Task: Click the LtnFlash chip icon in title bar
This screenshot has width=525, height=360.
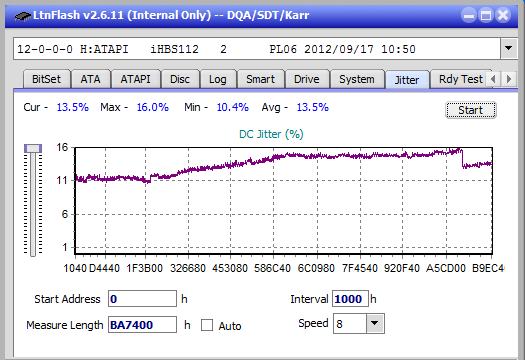Action: [x=23, y=16]
